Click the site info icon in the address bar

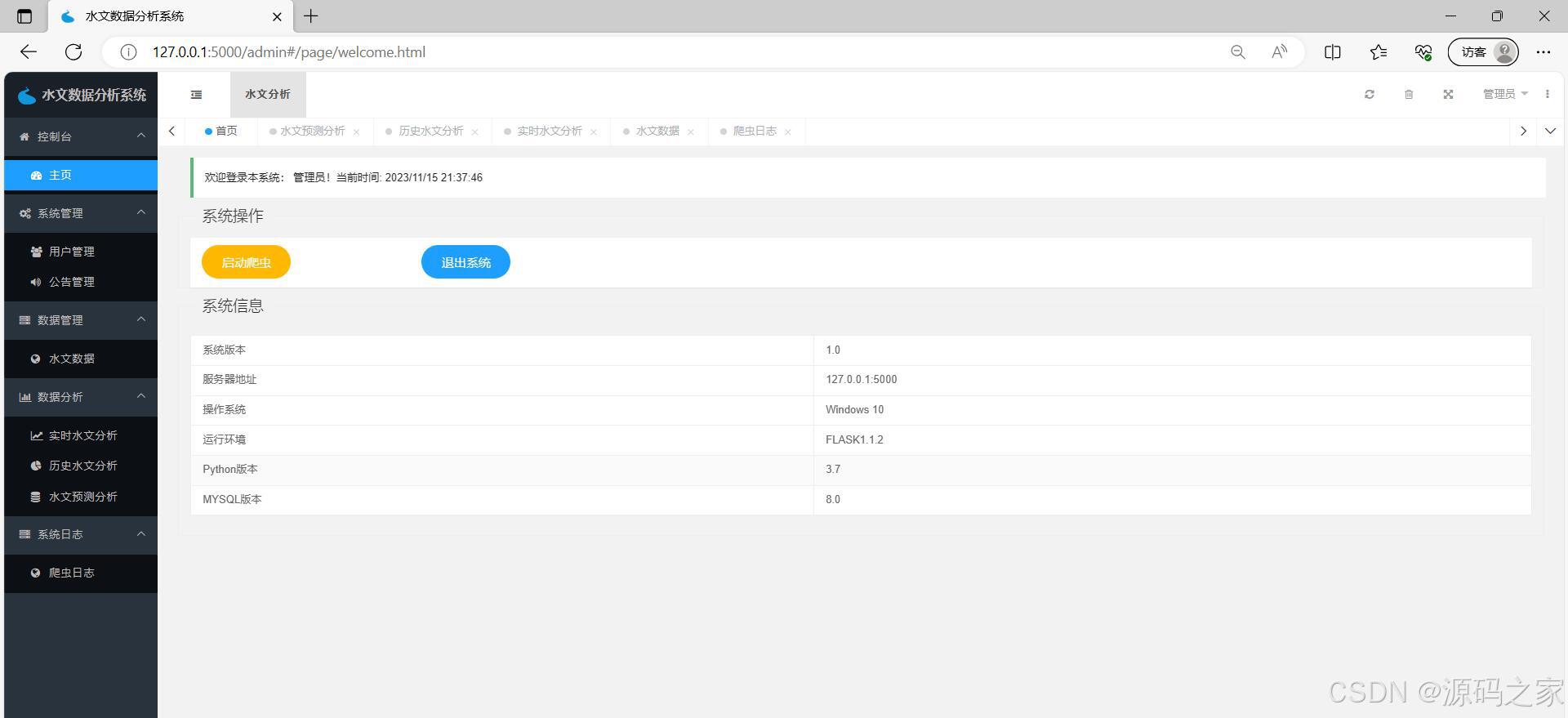point(128,52)
